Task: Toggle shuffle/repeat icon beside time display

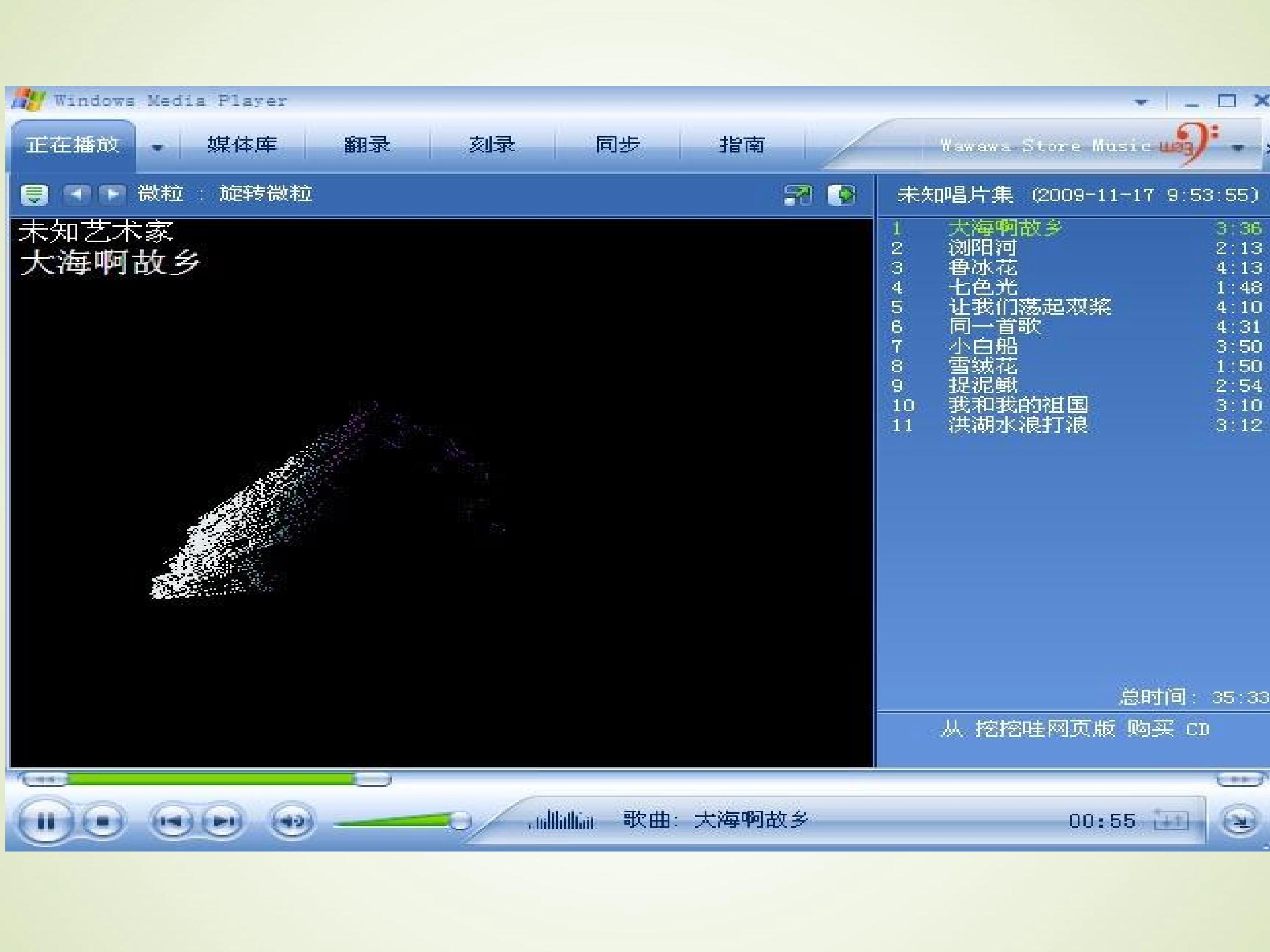Action: coord(1171,821)
